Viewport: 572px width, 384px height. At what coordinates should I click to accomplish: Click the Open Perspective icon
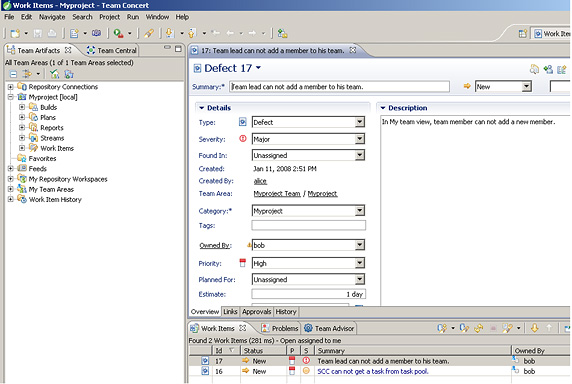tap(523, 34)
